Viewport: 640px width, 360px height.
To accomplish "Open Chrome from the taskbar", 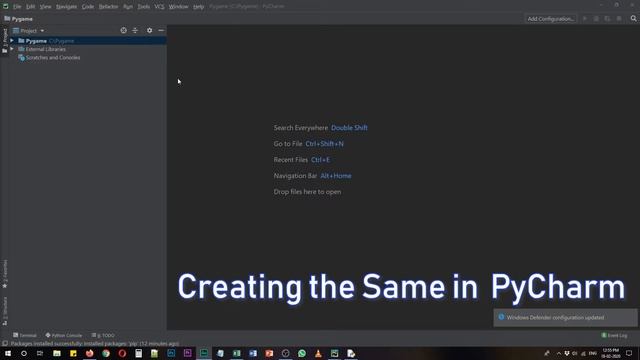I will click(106, 353).
